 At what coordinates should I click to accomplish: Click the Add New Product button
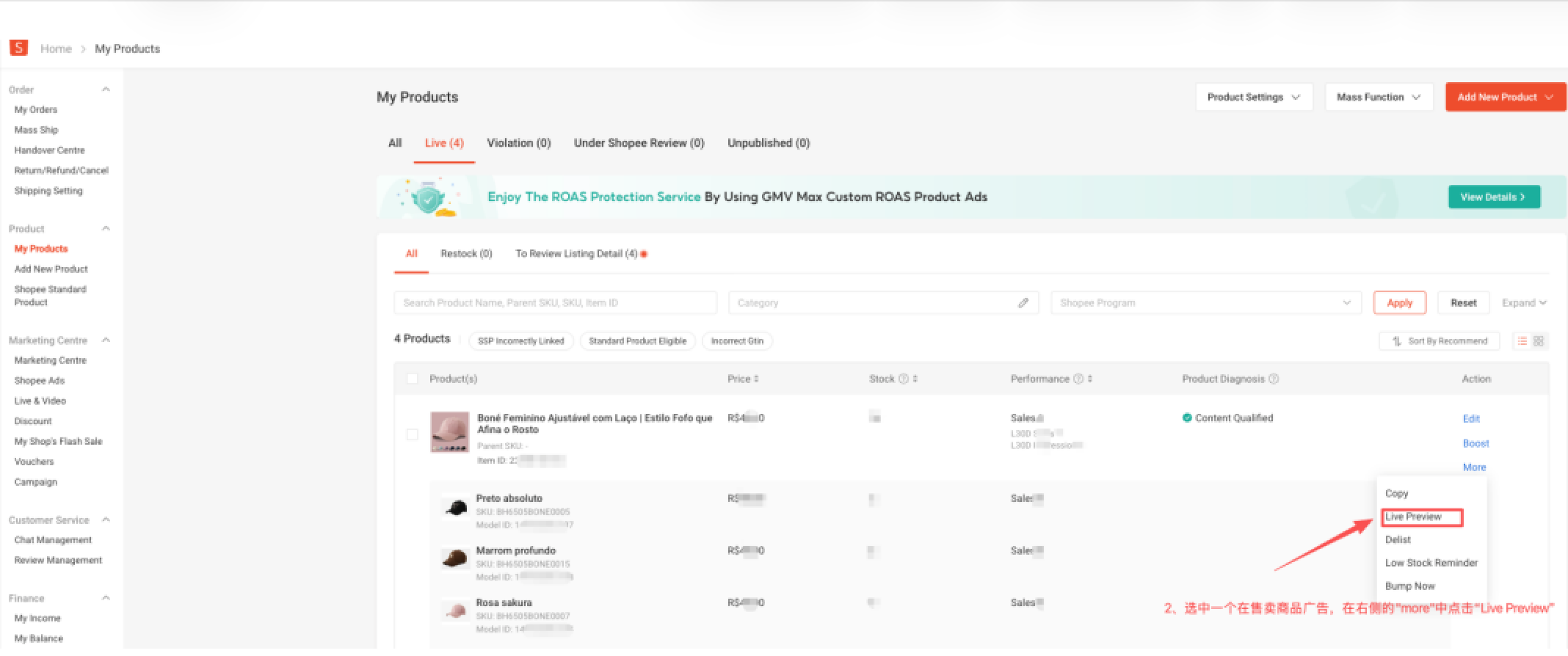[1505, 97]
